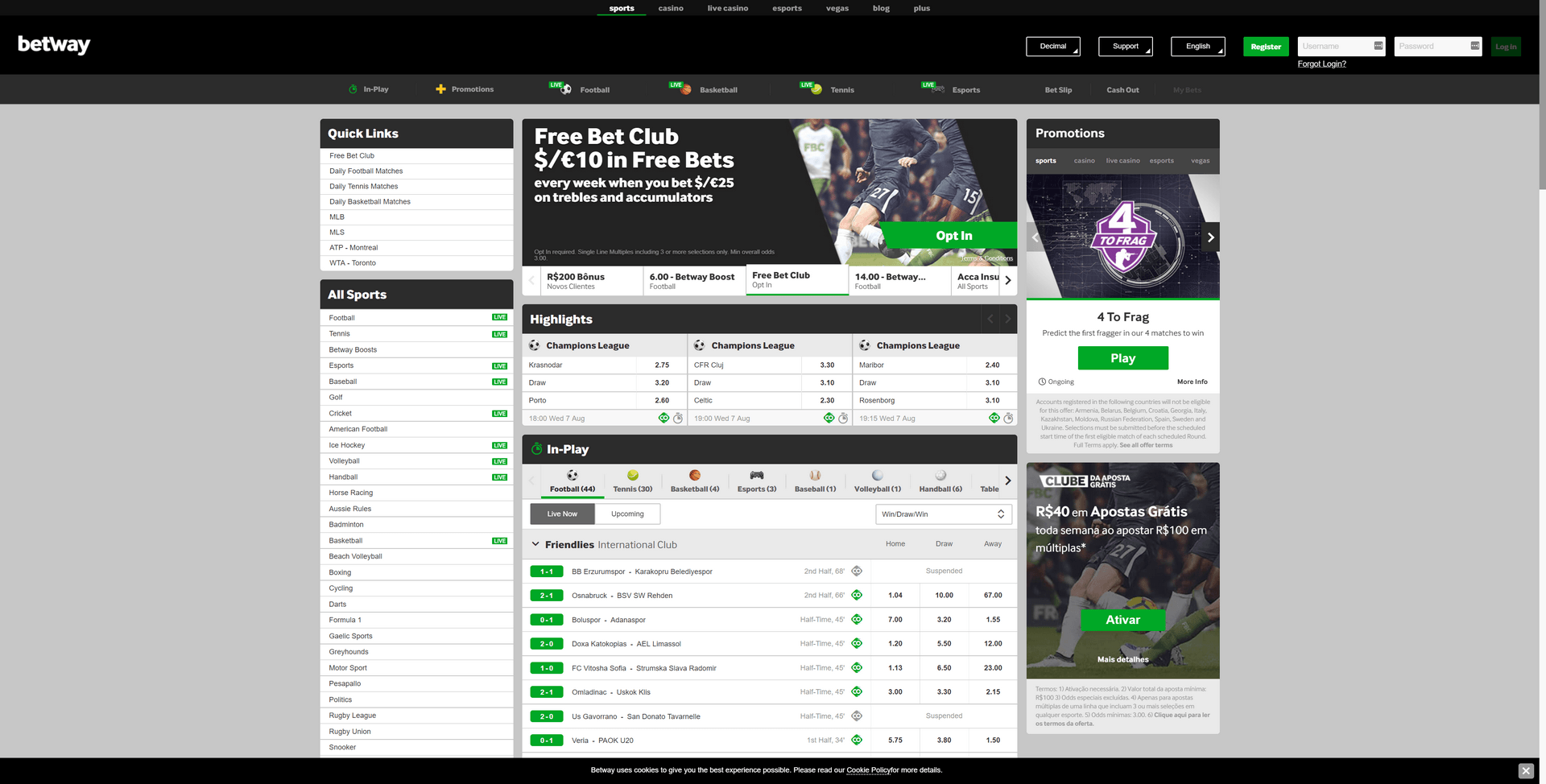Switch to Upcoming matches
This screenshot has width=1546, height=784.
point(627,514)
